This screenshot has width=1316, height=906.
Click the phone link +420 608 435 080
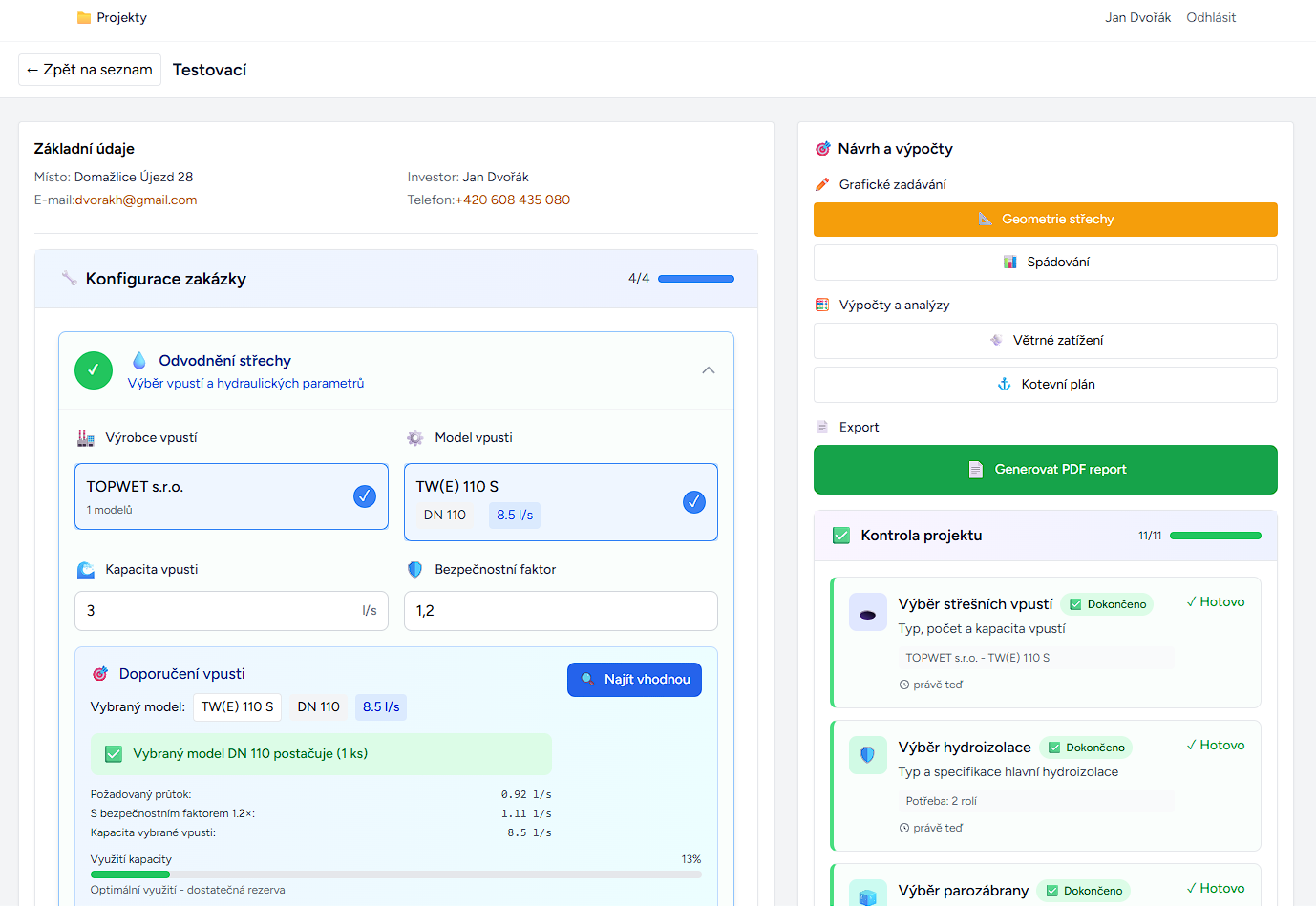(513, 200)
